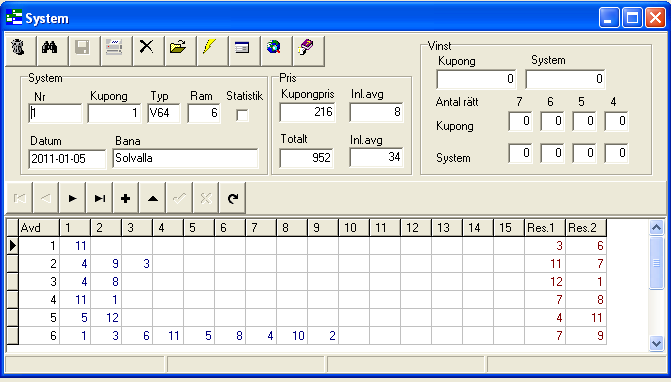The width and height of the screenshot is (671, 382).
Task: Click the floppy disk save icon
Action: coord(84,50)
